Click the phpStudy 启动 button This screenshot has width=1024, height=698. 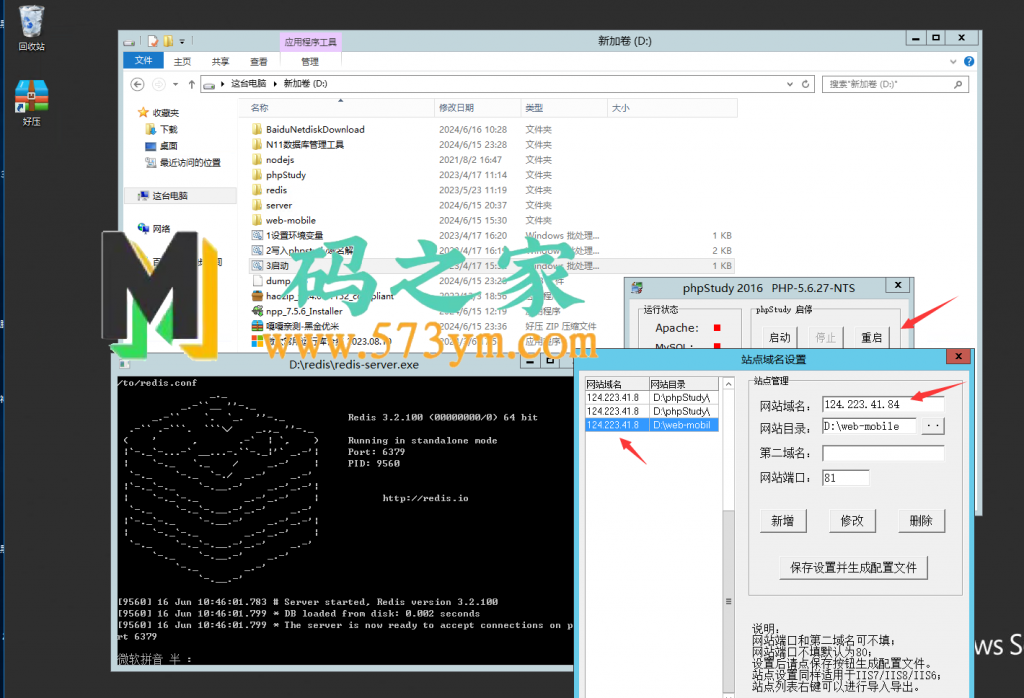point(779,337)
